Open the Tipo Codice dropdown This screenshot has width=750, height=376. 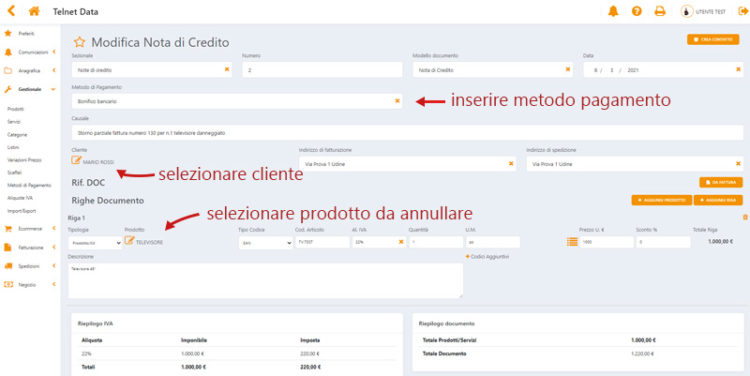(266, 243)
